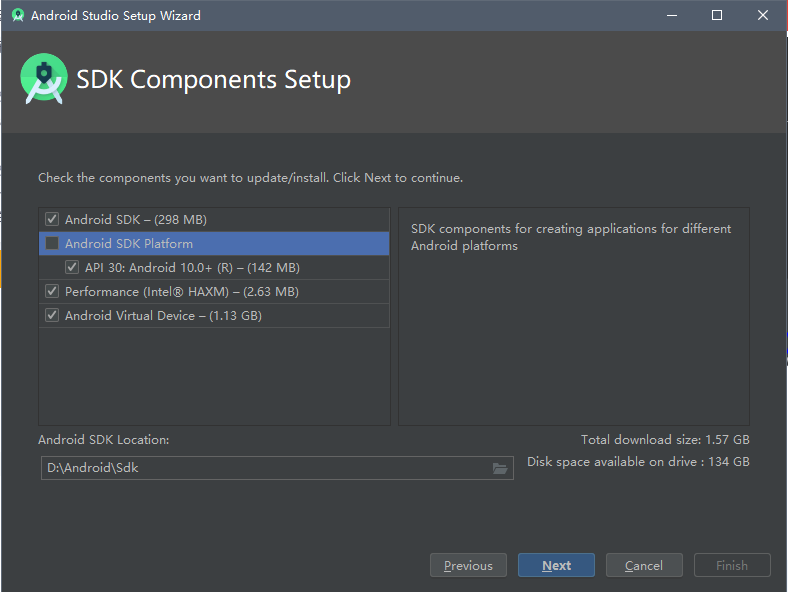Click the Total download size: 1.57 GB text
The width and height of the screenshot is (788, 592).
click(x=665, y=440)
